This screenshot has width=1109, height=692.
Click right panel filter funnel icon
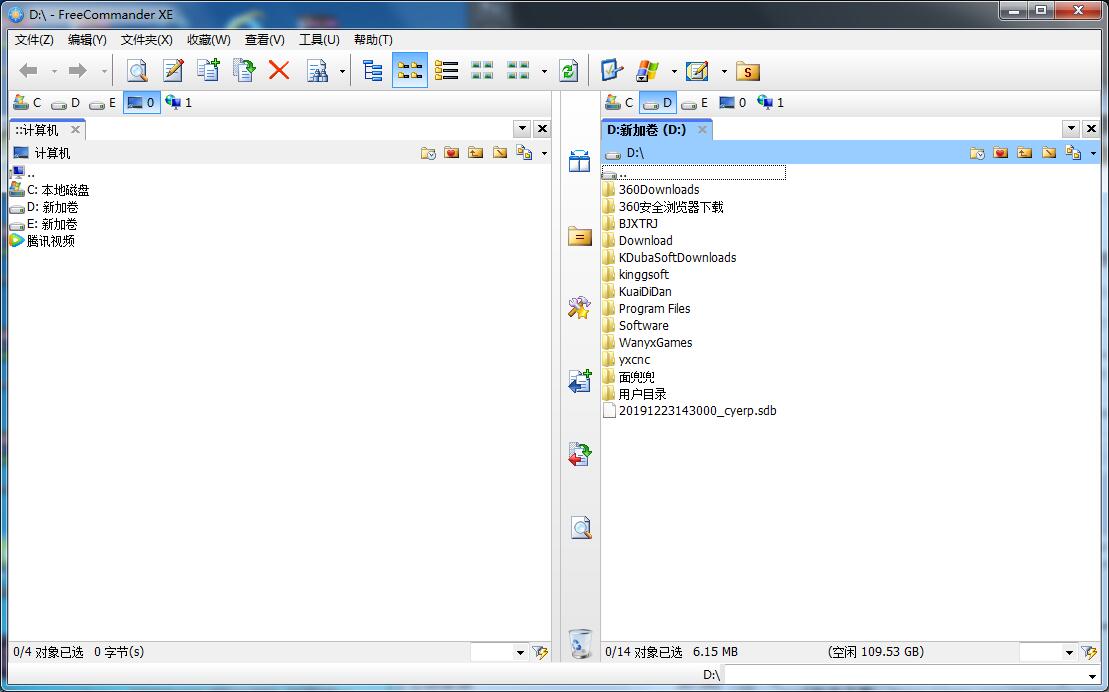coord(1089,652)
